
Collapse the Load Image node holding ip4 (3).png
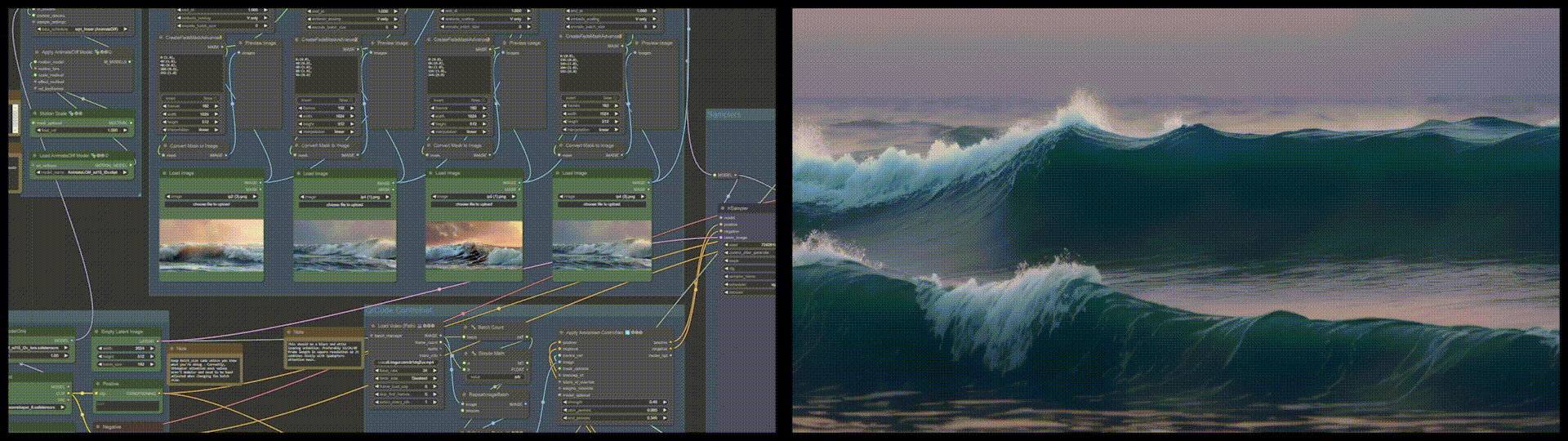click(556, 173)
